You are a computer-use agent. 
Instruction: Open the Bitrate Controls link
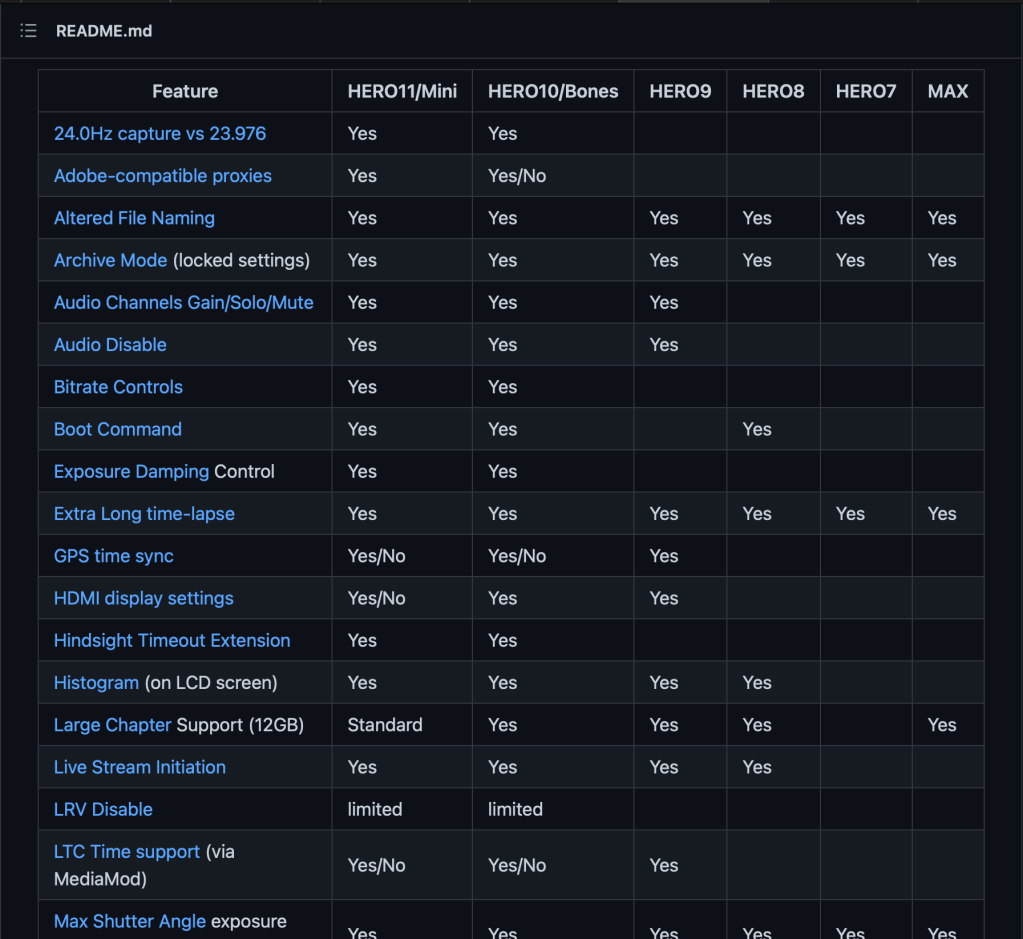[118, 387]
